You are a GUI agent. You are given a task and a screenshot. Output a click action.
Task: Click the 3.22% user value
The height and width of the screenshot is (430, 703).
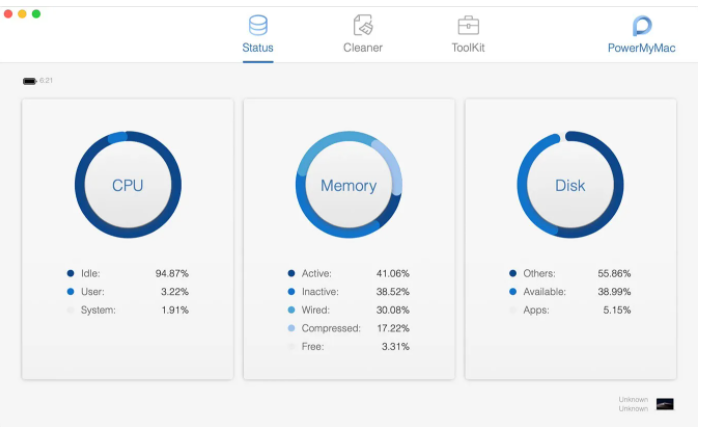(175, 291)
